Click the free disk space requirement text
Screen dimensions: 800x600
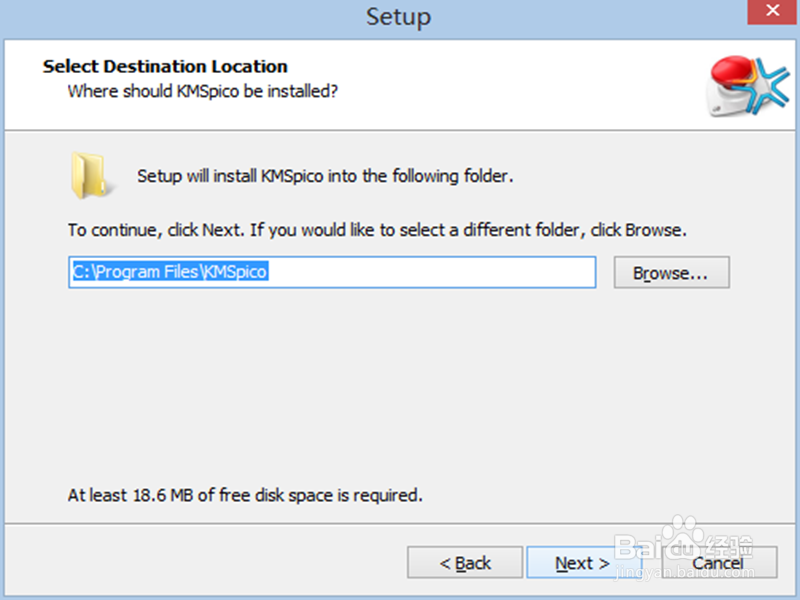tap(245, 495)
